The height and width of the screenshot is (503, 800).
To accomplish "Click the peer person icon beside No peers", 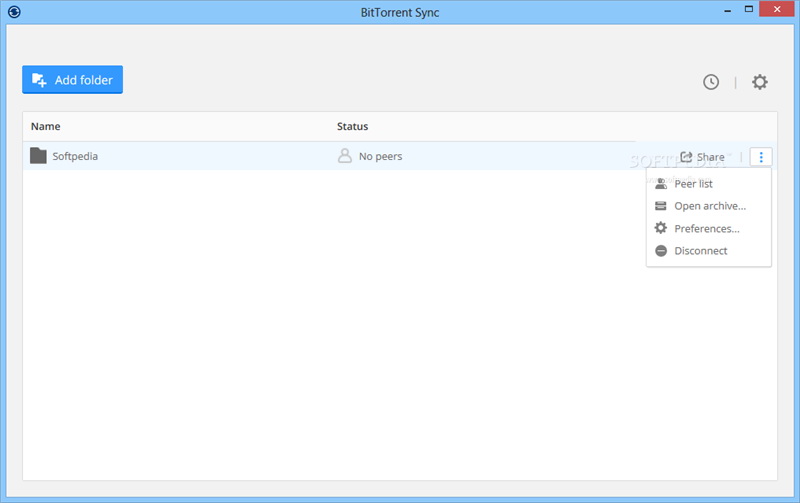I will tap(345, 156).
